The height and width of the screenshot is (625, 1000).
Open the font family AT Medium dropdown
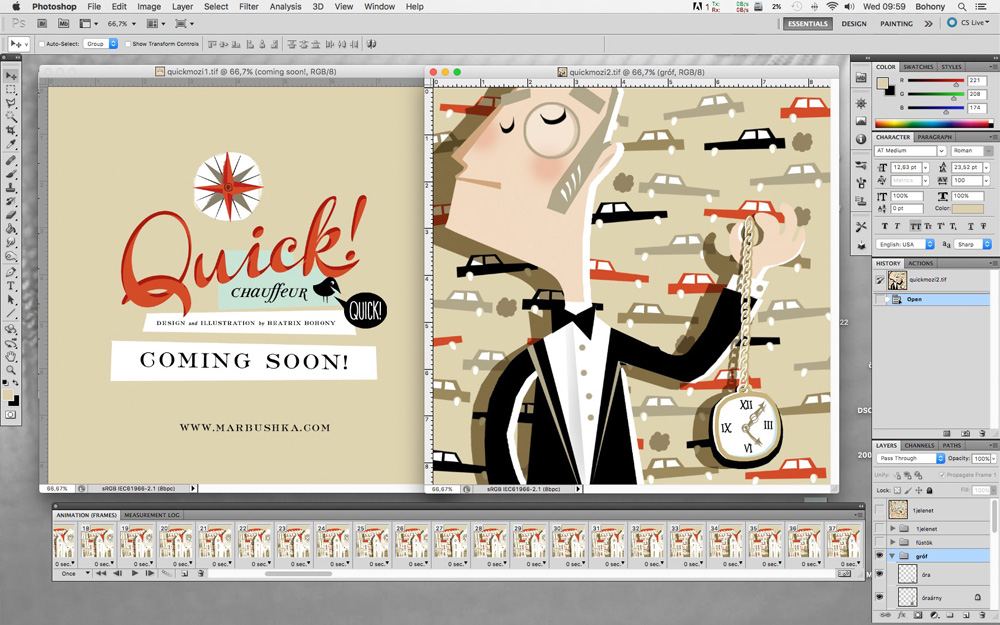(941, 151)
